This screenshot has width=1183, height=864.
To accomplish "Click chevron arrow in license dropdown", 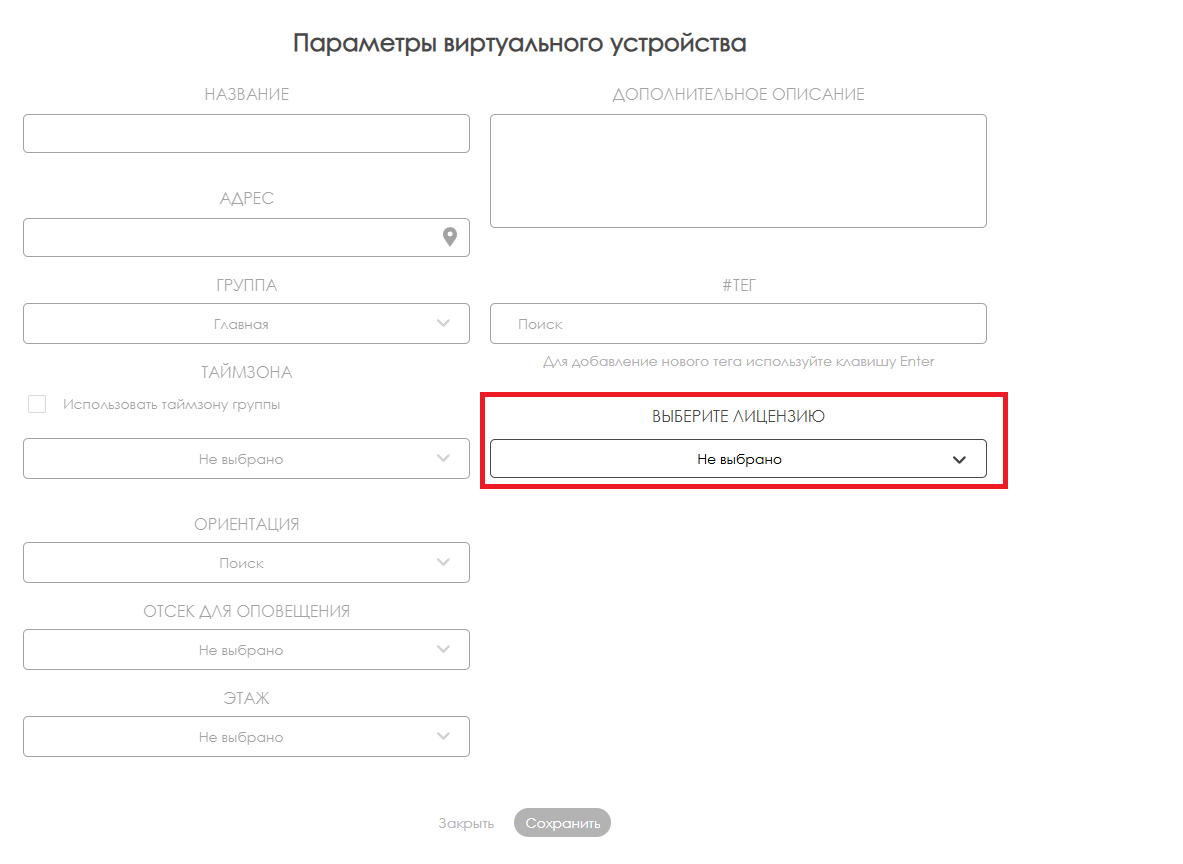I will [959, 459].
